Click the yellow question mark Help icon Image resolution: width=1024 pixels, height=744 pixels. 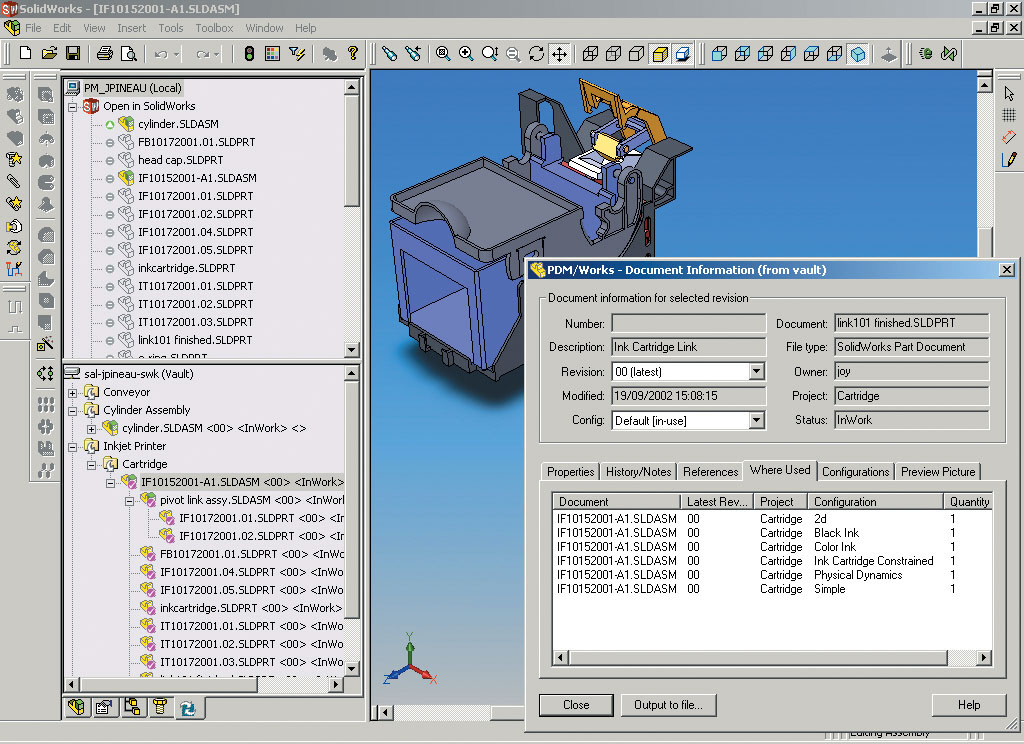(x=353, y=53)
